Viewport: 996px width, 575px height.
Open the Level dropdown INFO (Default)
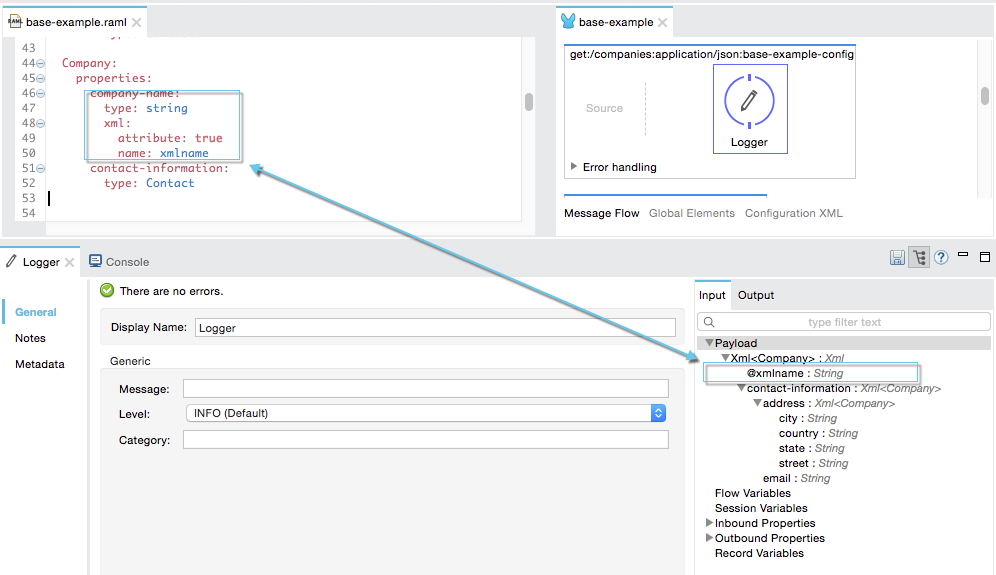tap(426, 413)
